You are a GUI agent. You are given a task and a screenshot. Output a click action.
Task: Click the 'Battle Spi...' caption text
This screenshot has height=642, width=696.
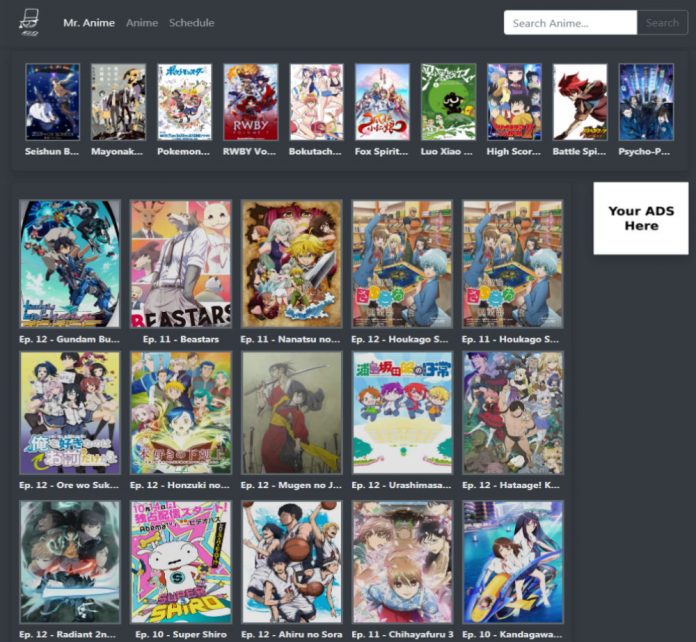[x=579, y=151]
